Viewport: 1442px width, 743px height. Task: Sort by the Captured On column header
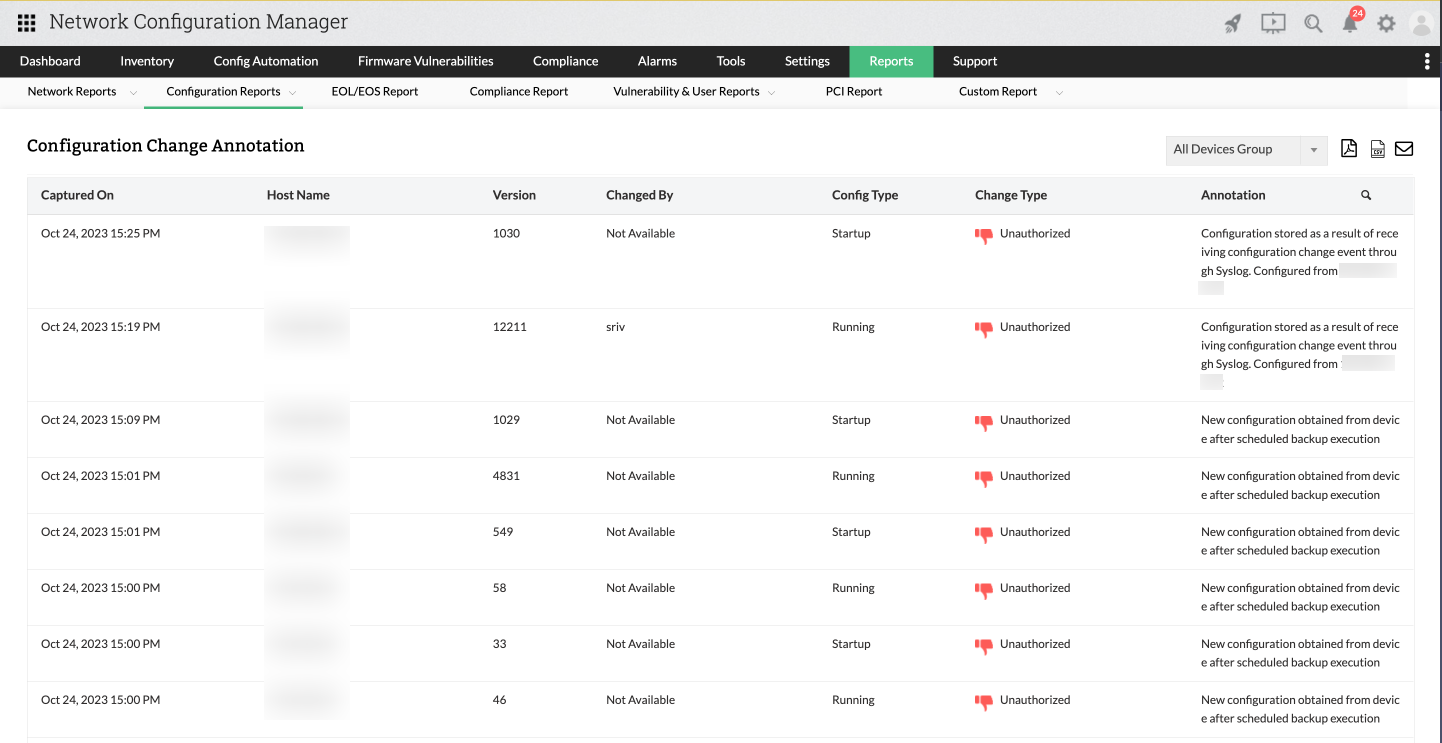pos(77,196)
